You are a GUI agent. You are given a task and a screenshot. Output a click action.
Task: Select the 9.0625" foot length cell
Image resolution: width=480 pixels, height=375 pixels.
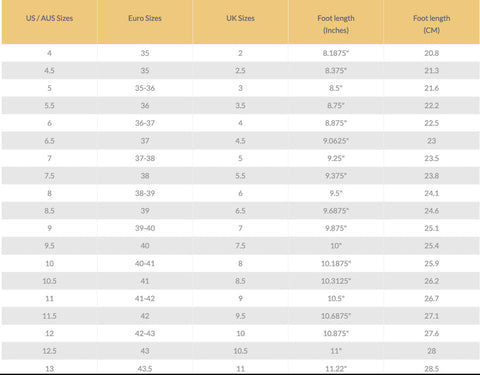(336, 141)
